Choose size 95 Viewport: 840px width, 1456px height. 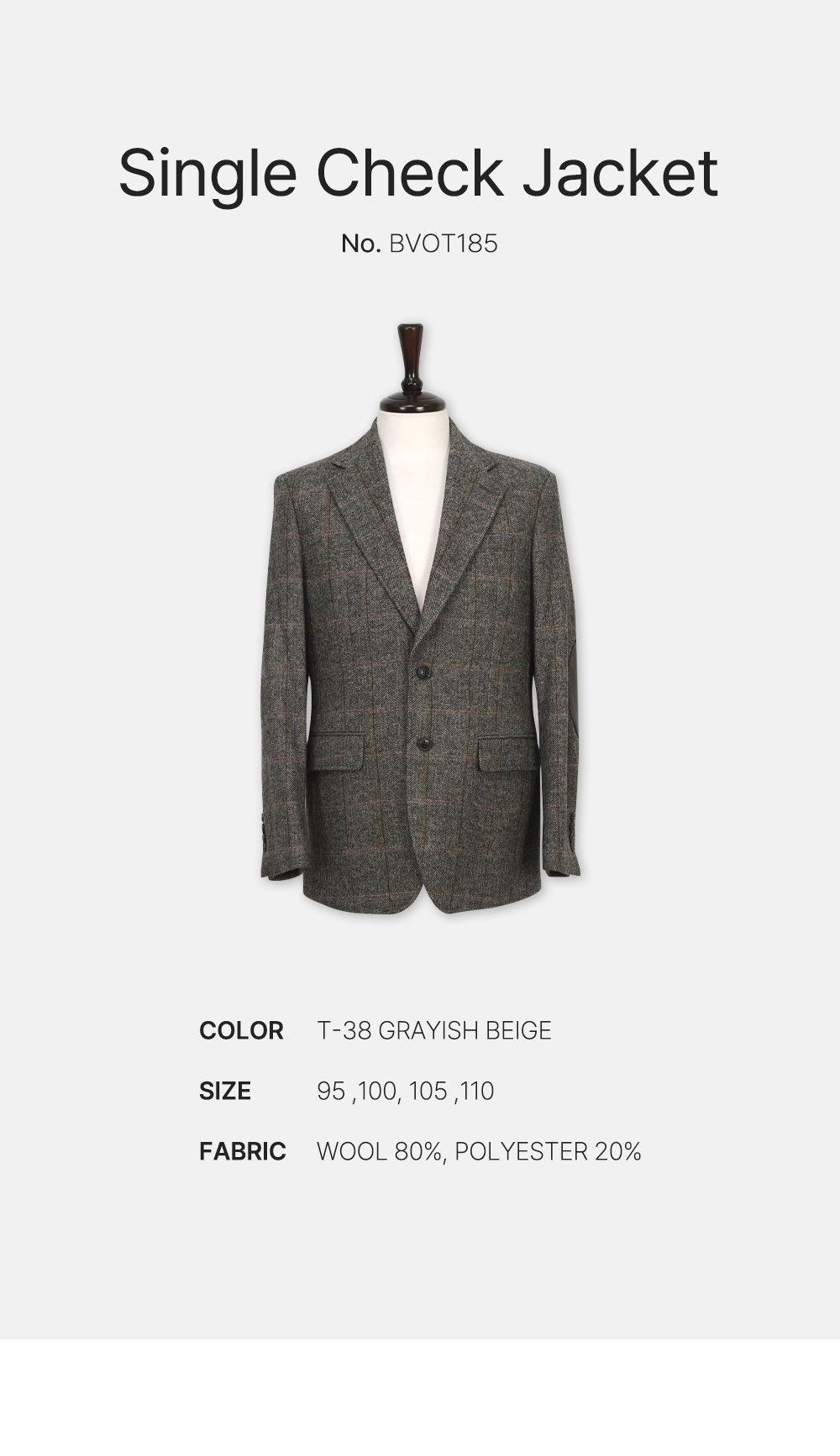331,1092
